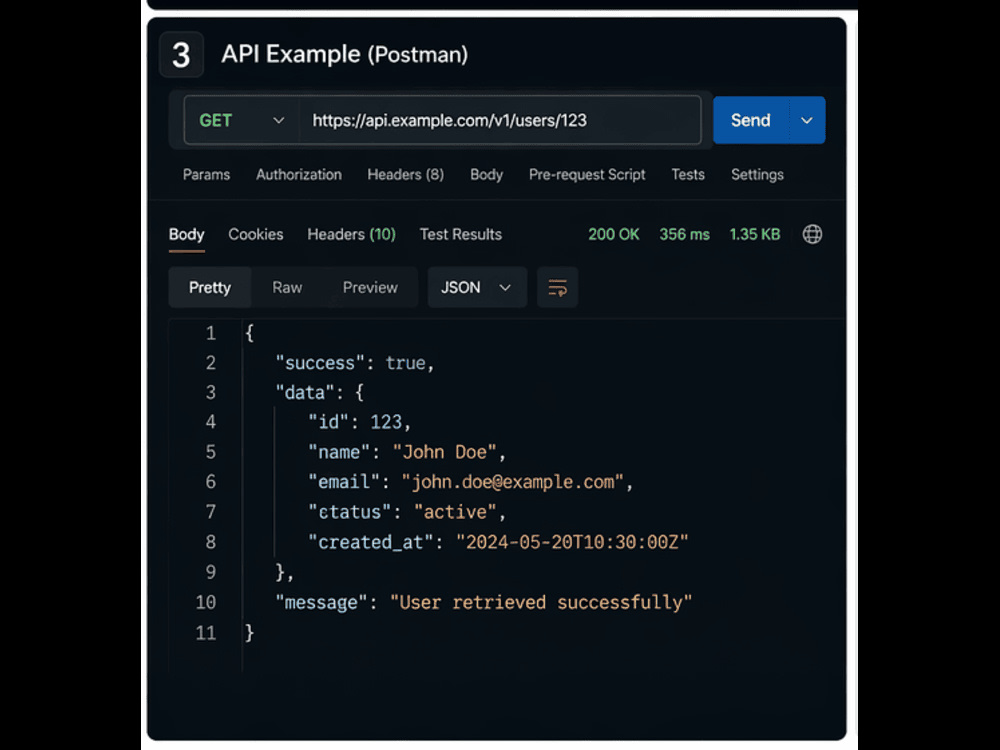Select the response Body tab

186,235
